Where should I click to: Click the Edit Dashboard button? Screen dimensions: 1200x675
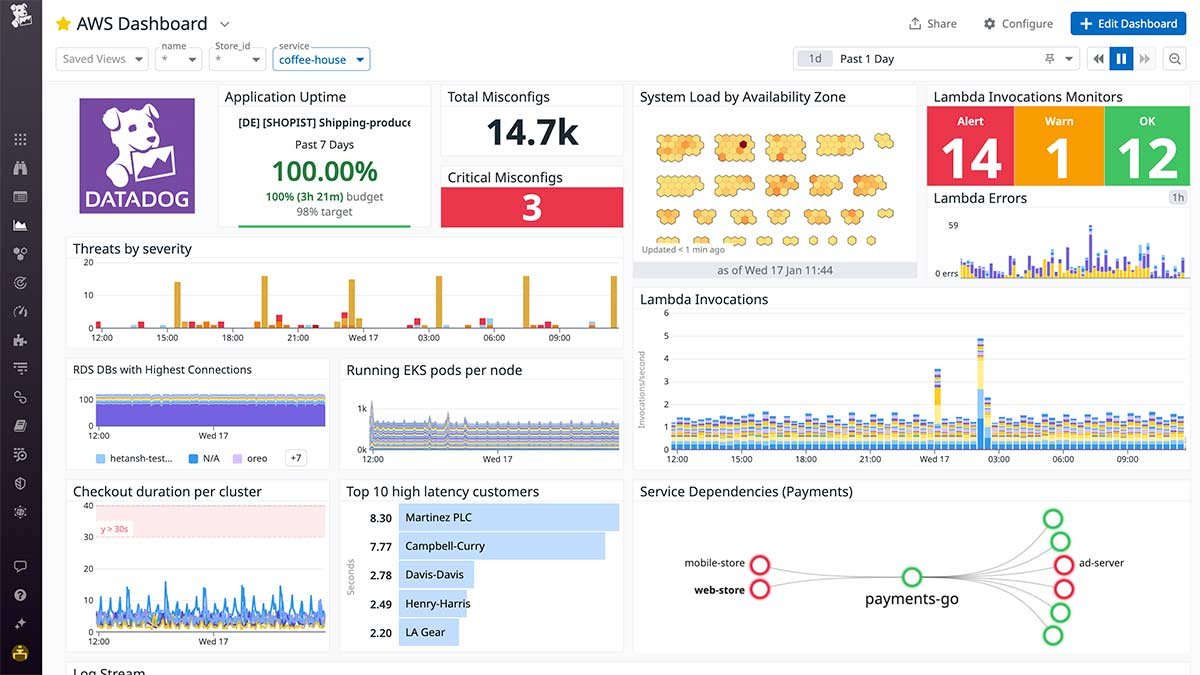click(x=1128, y=23)
